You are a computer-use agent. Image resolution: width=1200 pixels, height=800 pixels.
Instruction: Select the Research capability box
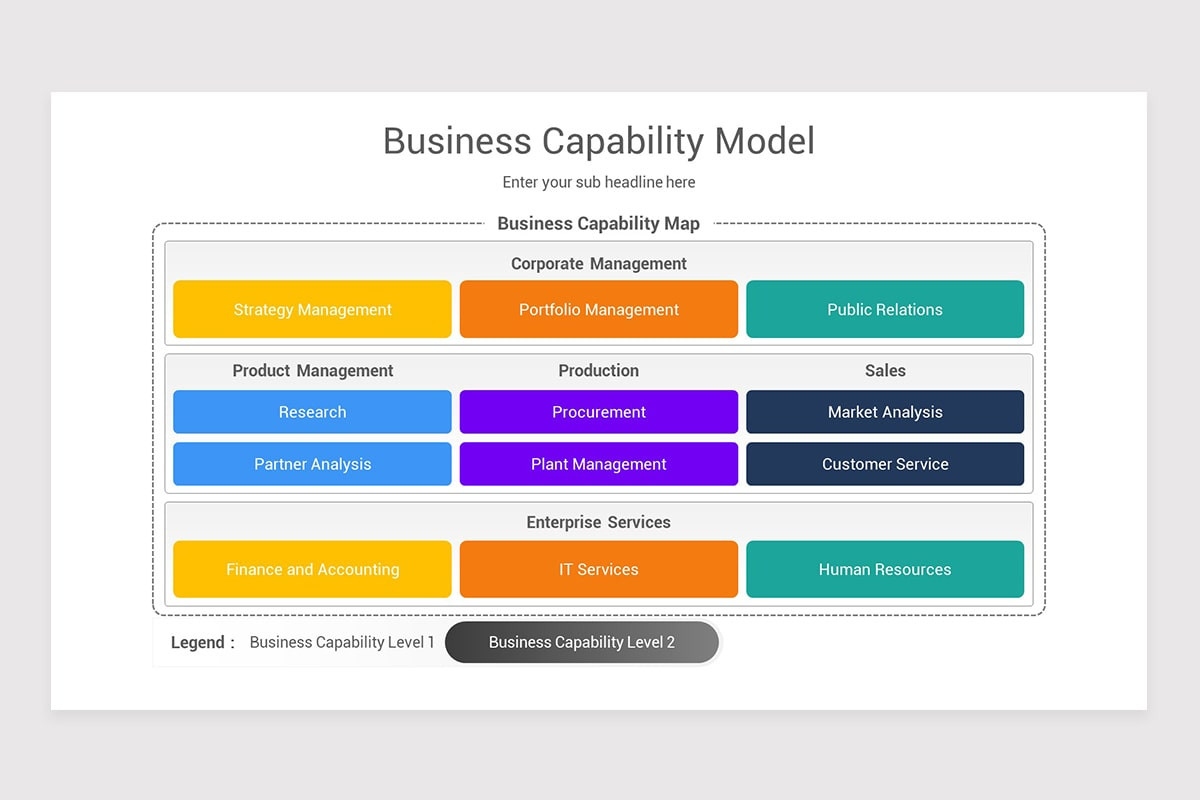coord(312,412)
